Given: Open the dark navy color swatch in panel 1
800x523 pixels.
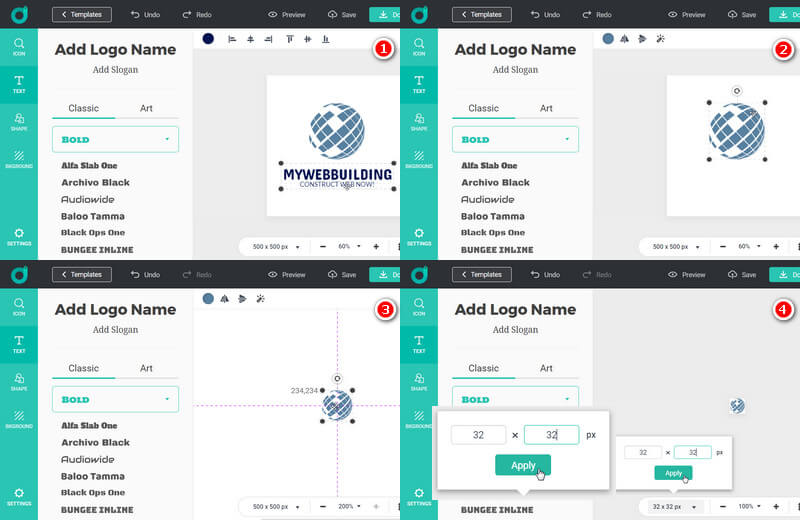Looking at the screenshot, I should tap(208, 39).
